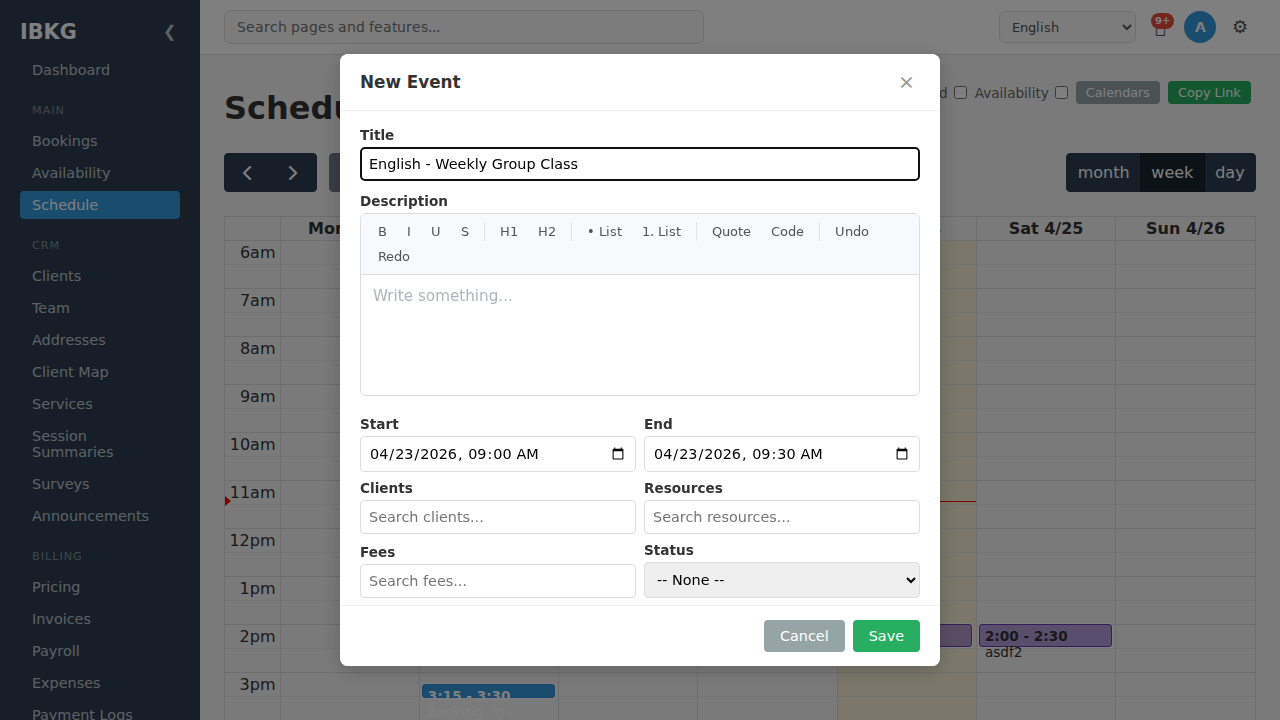Screen dimensions: 1280x720
Task: Open Team in sidebar
Action: [100, 308]
